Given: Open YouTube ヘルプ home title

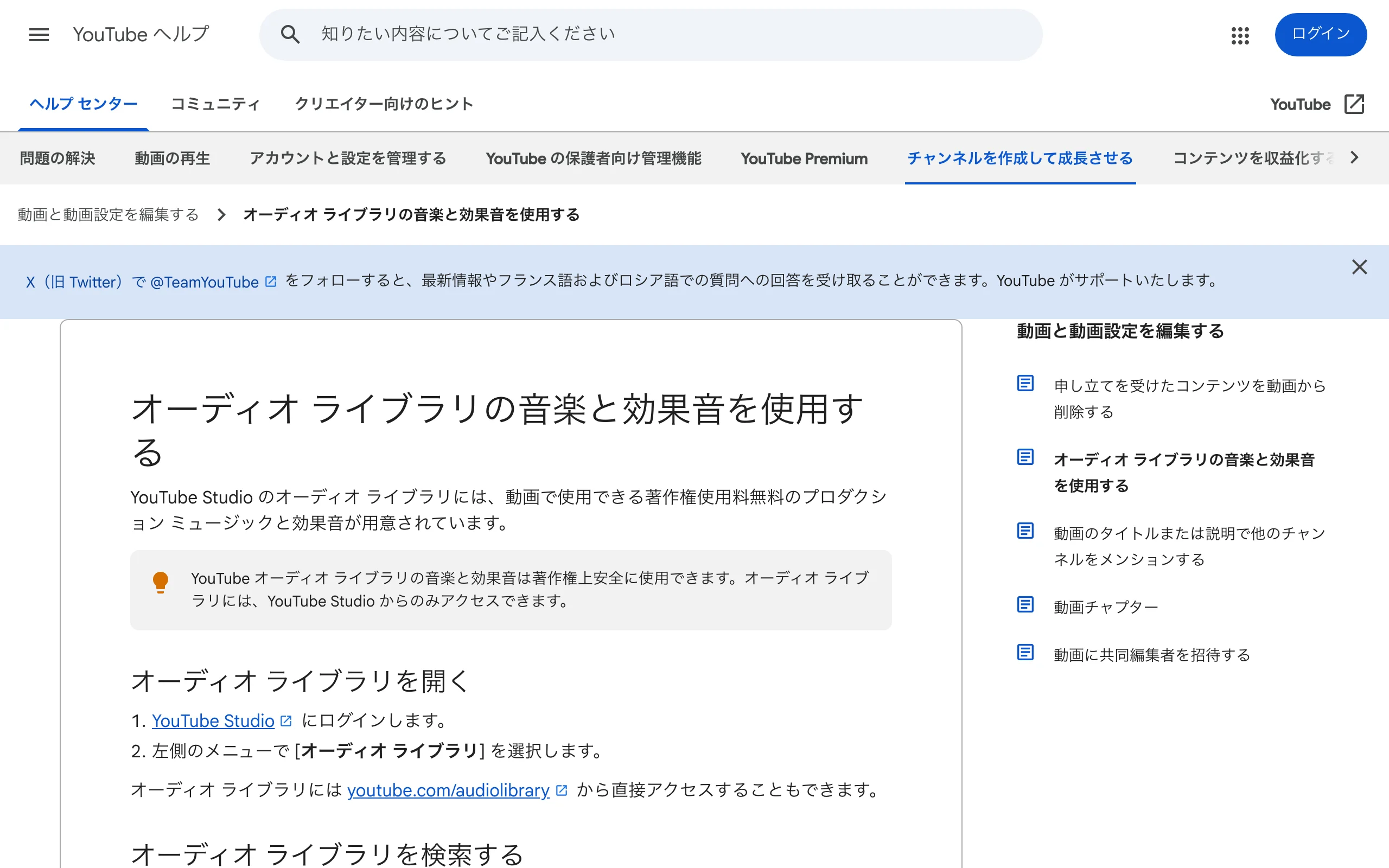Looking at the screenshot, I should pos(141,34).
